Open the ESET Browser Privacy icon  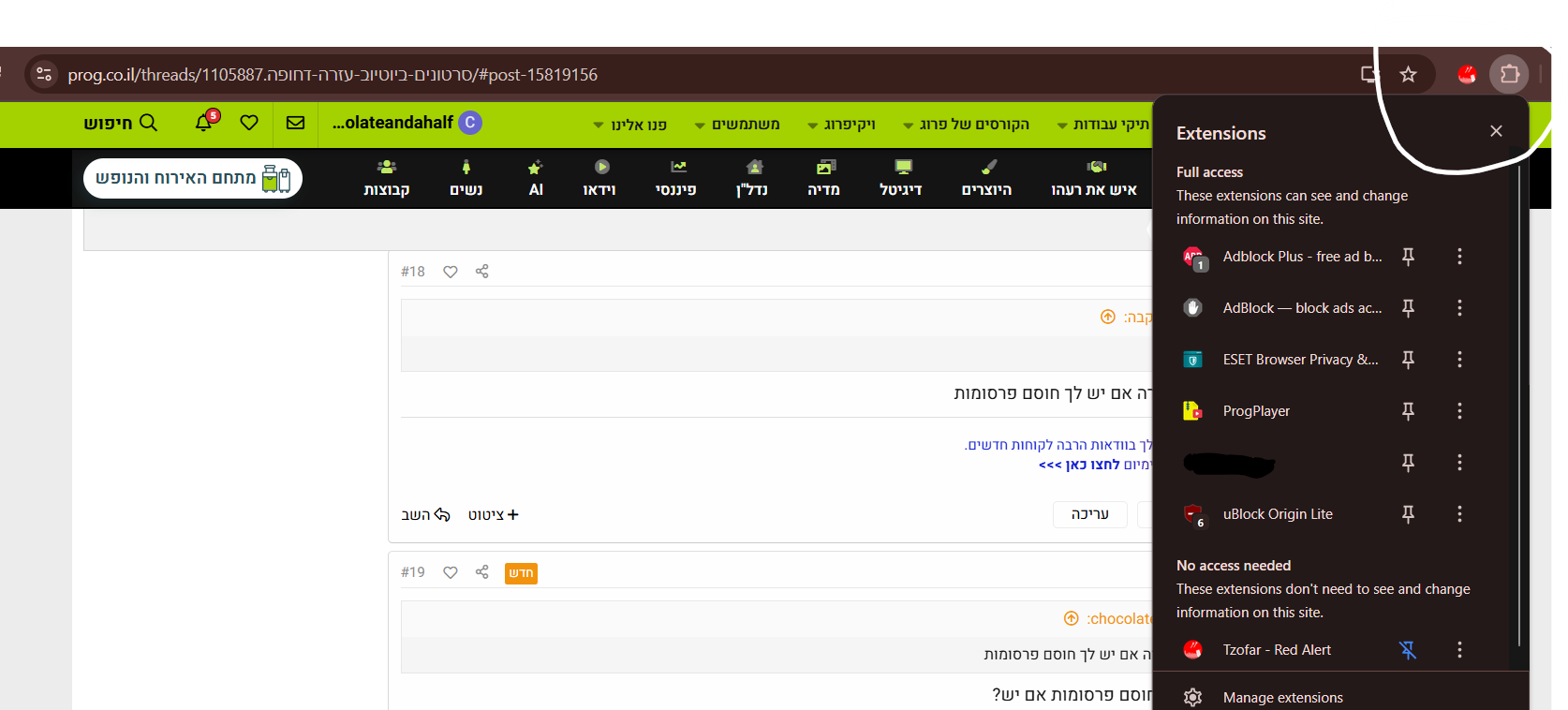coord(1192,360)
